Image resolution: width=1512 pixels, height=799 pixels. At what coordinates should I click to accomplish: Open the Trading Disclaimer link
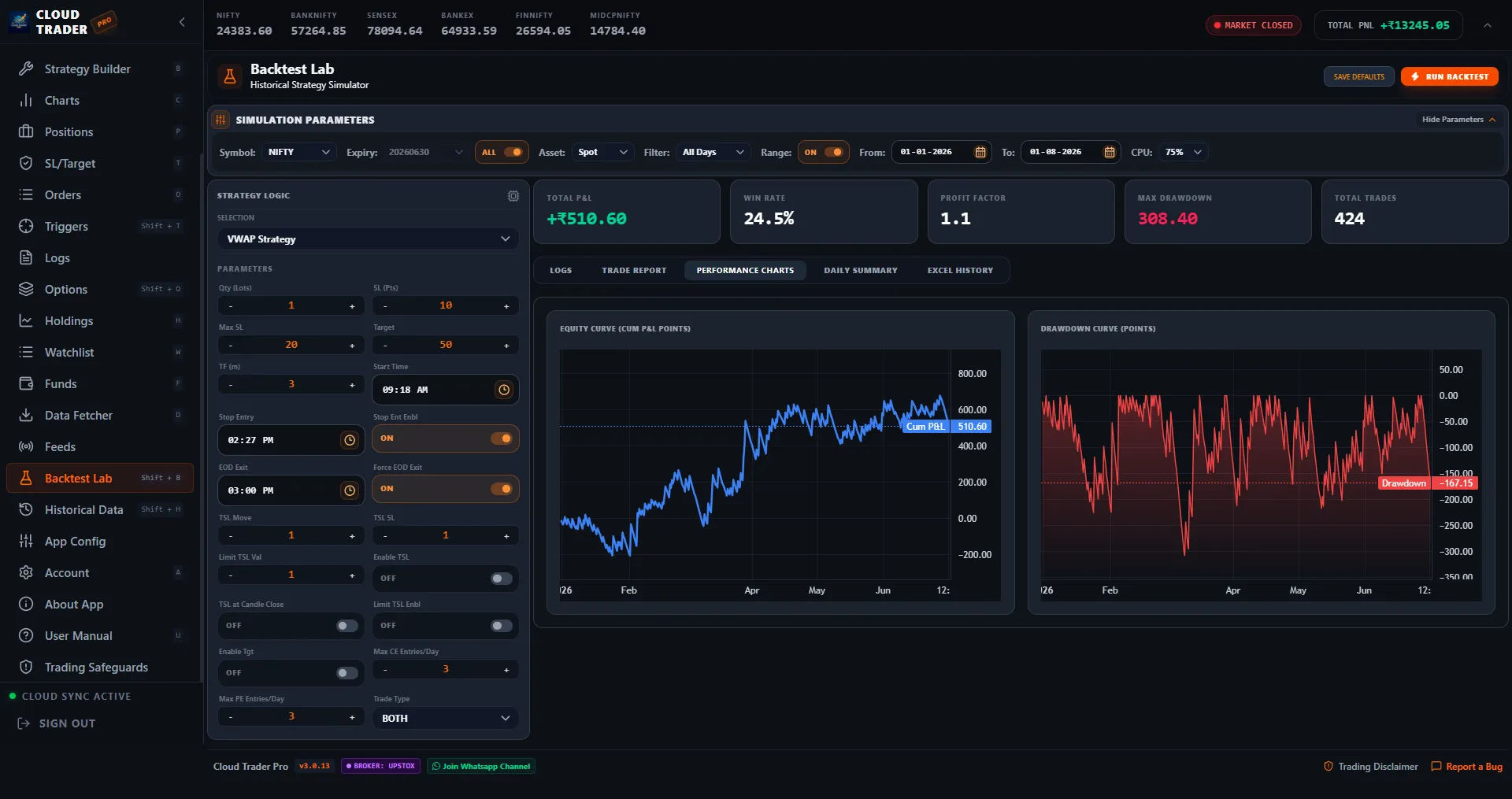(1371, 767)
